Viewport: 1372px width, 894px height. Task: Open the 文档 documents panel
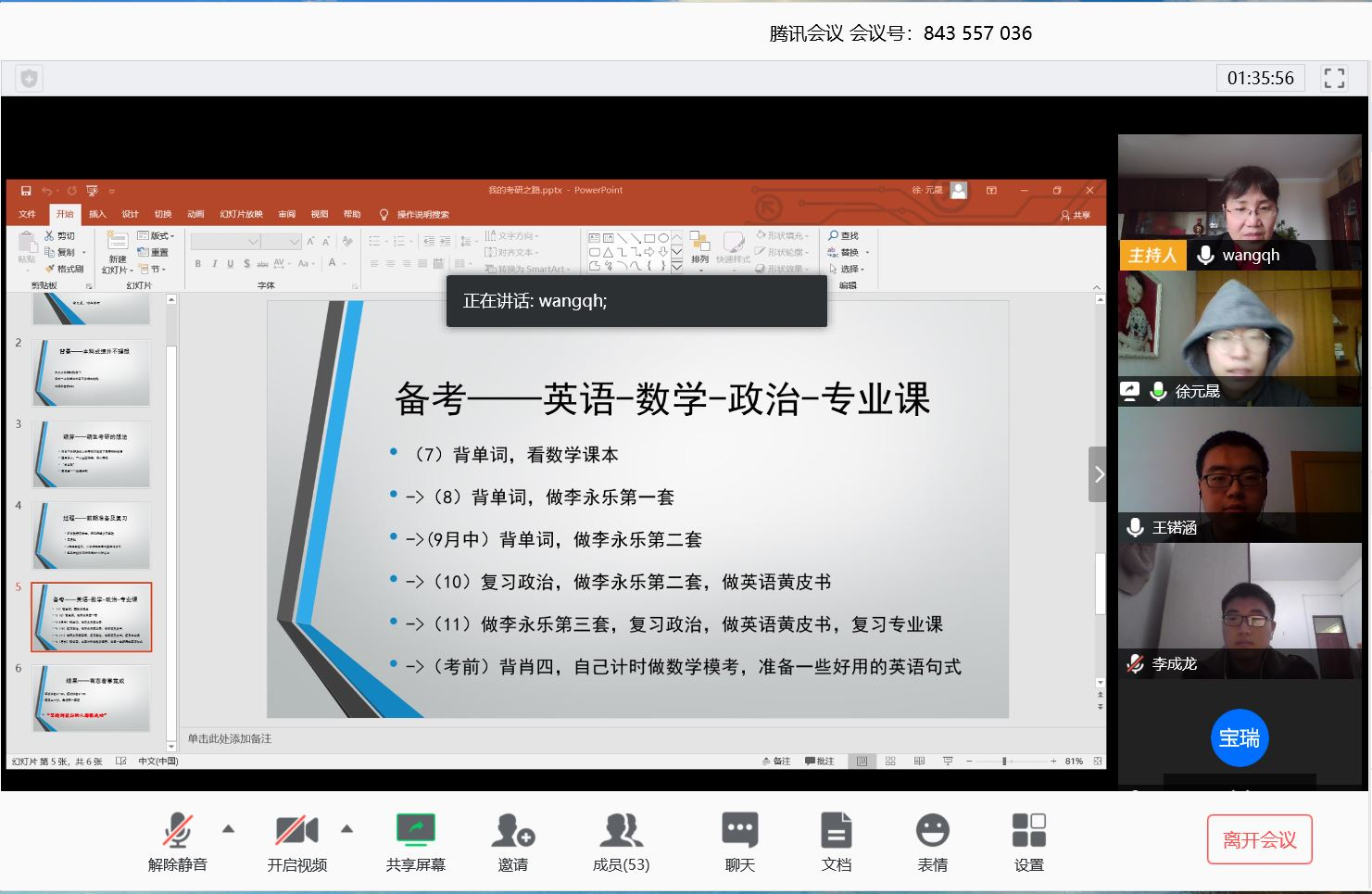click(x=836, y=841)
